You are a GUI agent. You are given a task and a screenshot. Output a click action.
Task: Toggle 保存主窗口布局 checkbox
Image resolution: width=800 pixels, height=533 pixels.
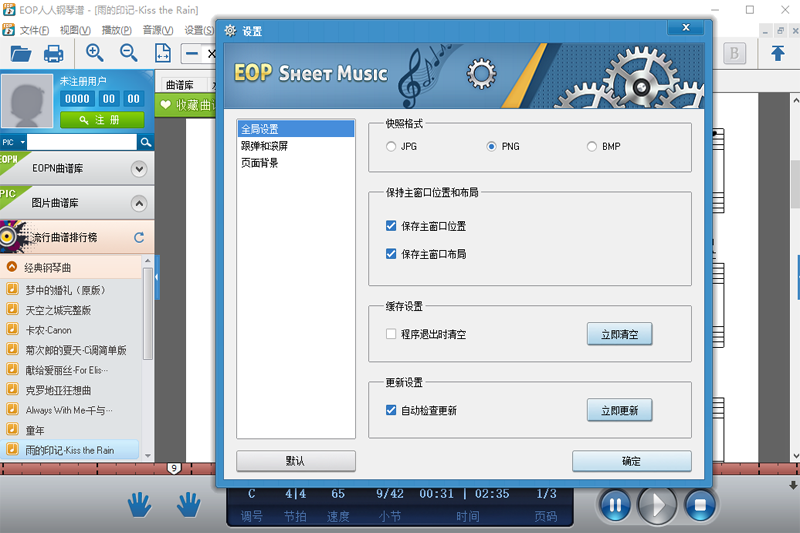click(x=391, y=253)
